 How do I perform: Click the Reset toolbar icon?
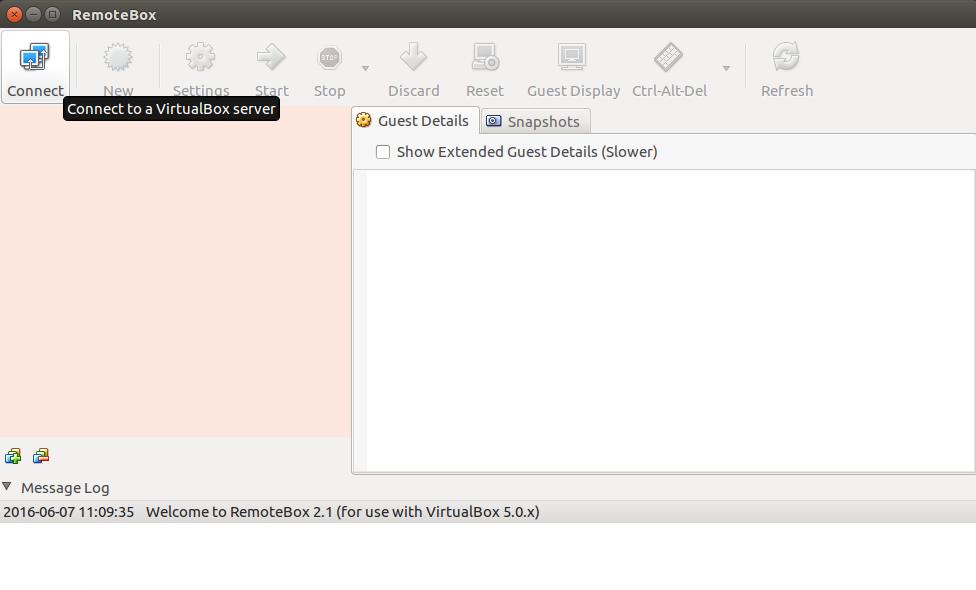(x=484, y=57)
